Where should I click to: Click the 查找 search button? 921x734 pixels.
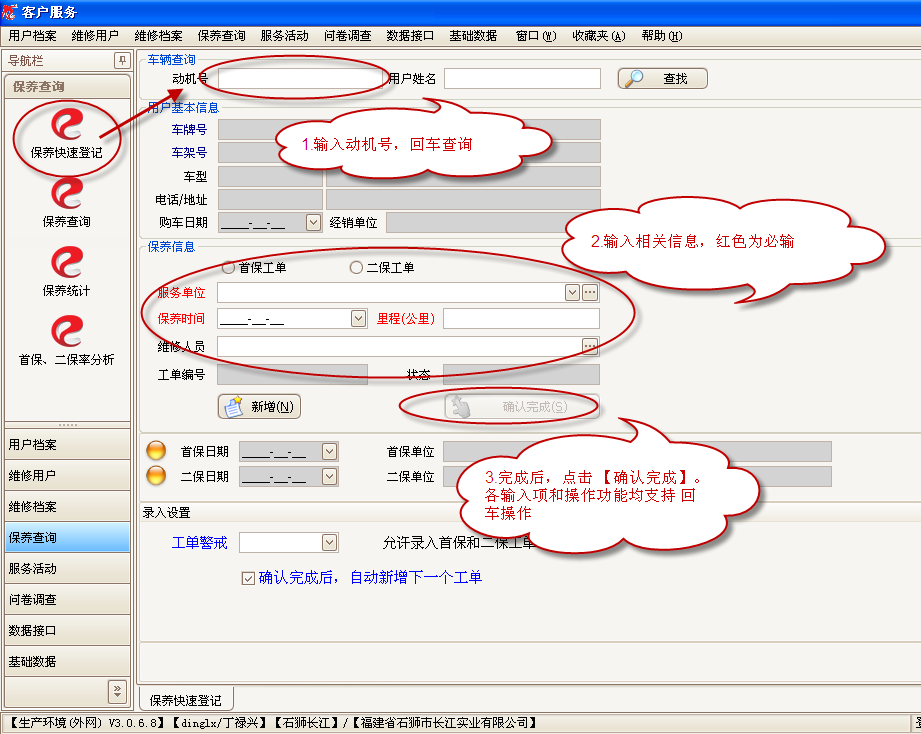662,78
